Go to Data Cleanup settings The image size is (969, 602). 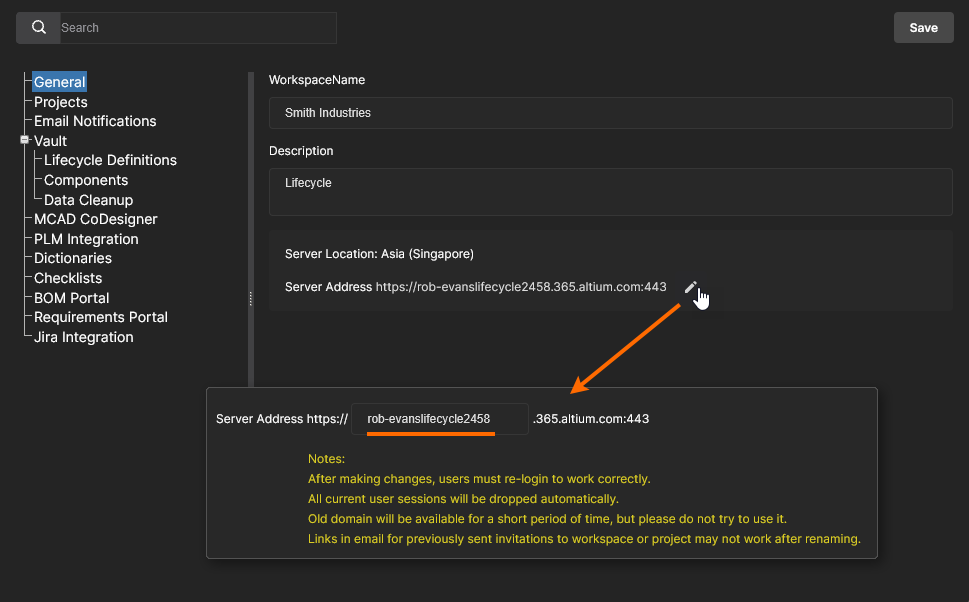(88, 200)
